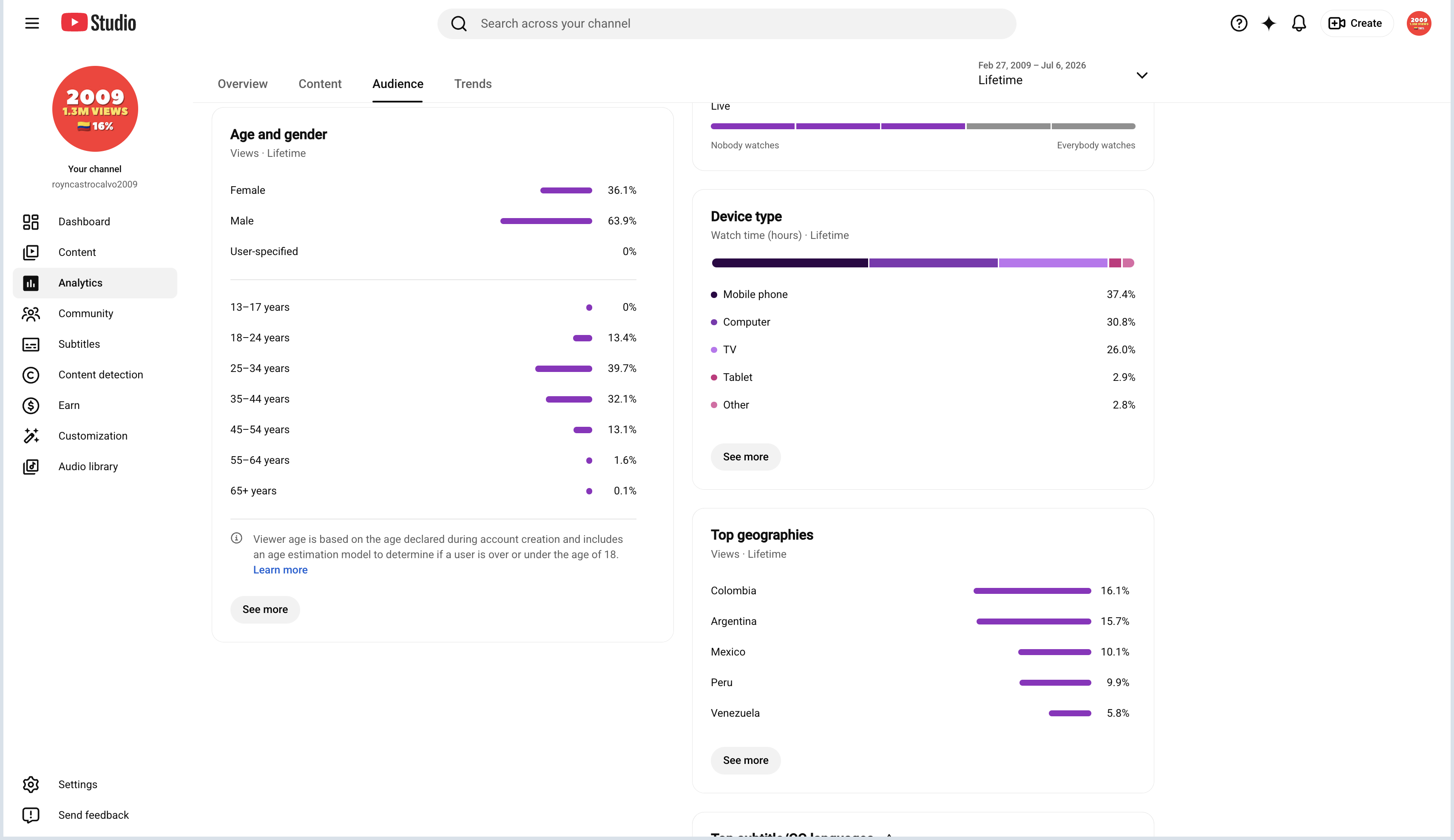1454x840 pixels.
Task: Click the channel search field
Action: click(727, 24)
